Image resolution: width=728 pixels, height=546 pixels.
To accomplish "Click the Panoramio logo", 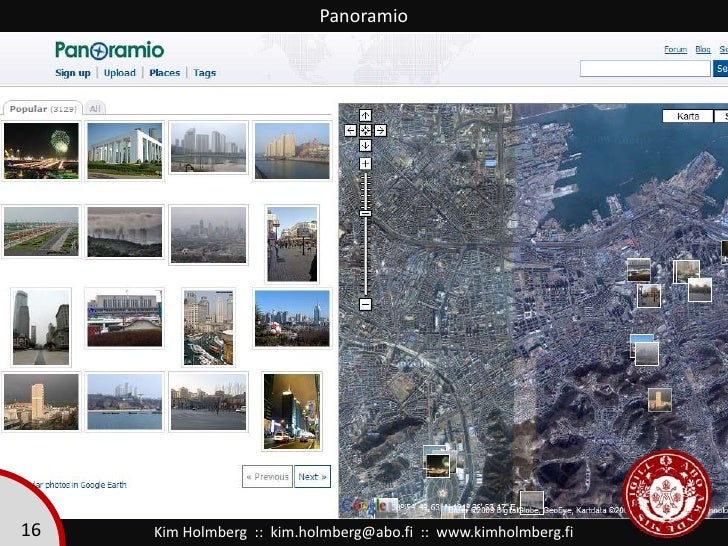I will point(109,50).
